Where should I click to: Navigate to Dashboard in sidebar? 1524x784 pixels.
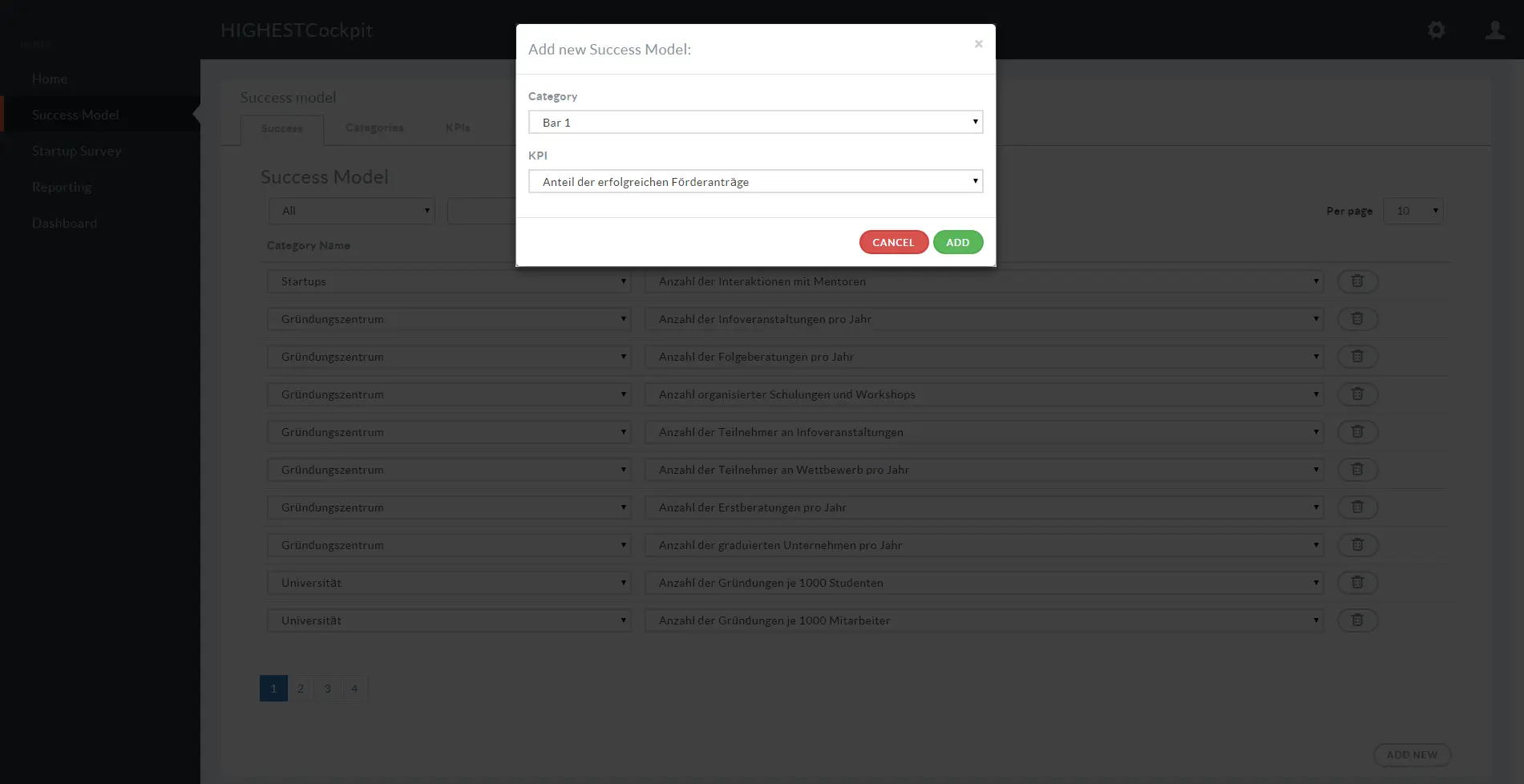(x=64, y=224)
